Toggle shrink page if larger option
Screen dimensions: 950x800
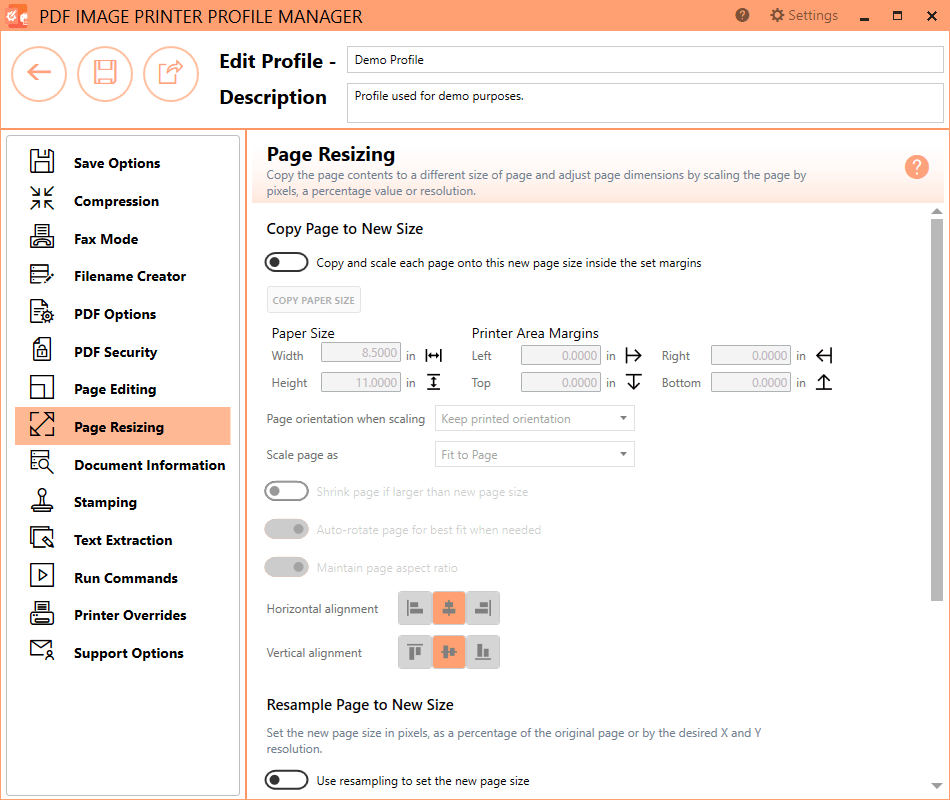286,490
